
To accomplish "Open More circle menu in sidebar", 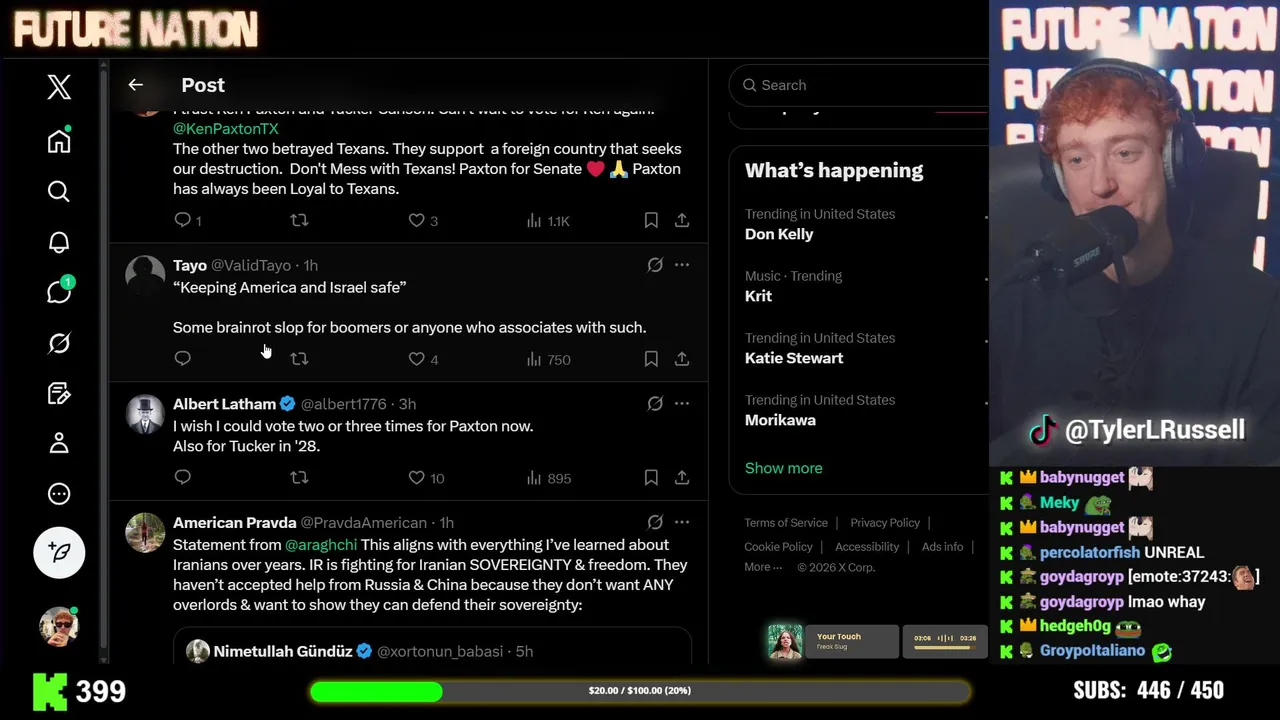I will 59,494.
